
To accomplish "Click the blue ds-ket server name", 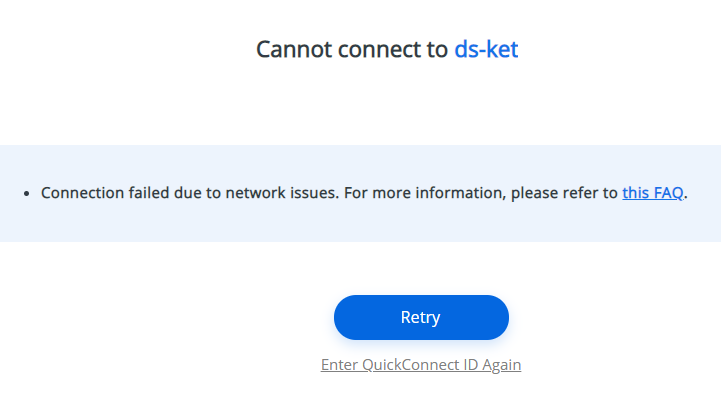I will click(486, 49).
